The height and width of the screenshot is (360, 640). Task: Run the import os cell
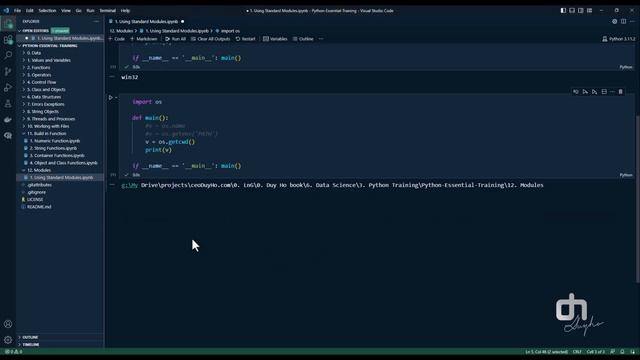click(x=111, y=98)
